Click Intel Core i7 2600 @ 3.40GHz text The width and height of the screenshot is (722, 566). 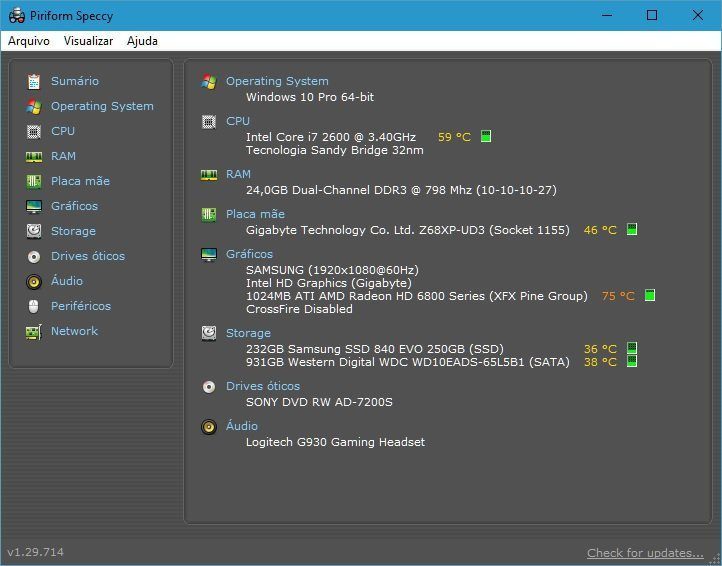(331, 137)
